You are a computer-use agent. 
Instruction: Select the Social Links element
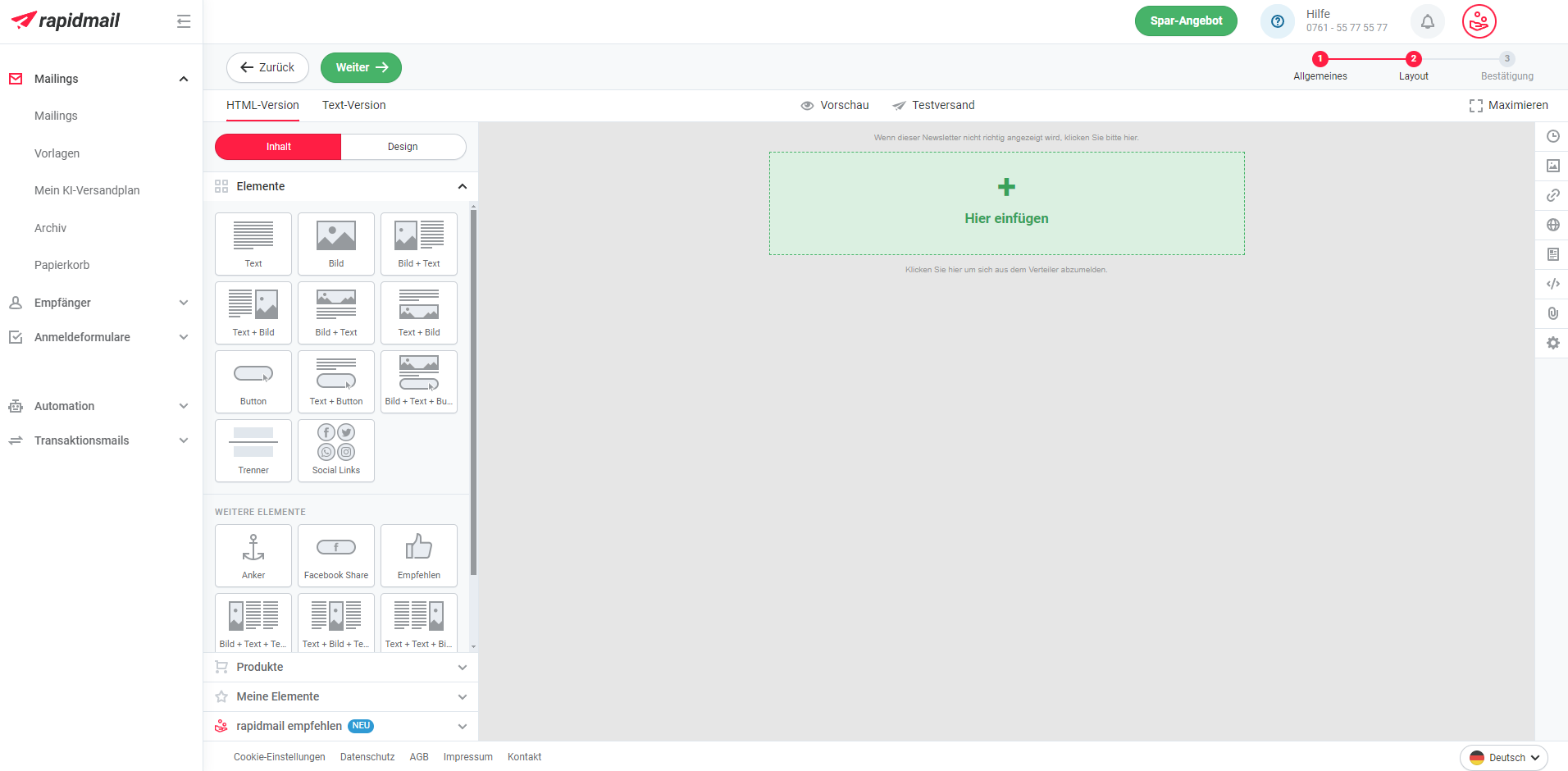[x=336, y=450]
